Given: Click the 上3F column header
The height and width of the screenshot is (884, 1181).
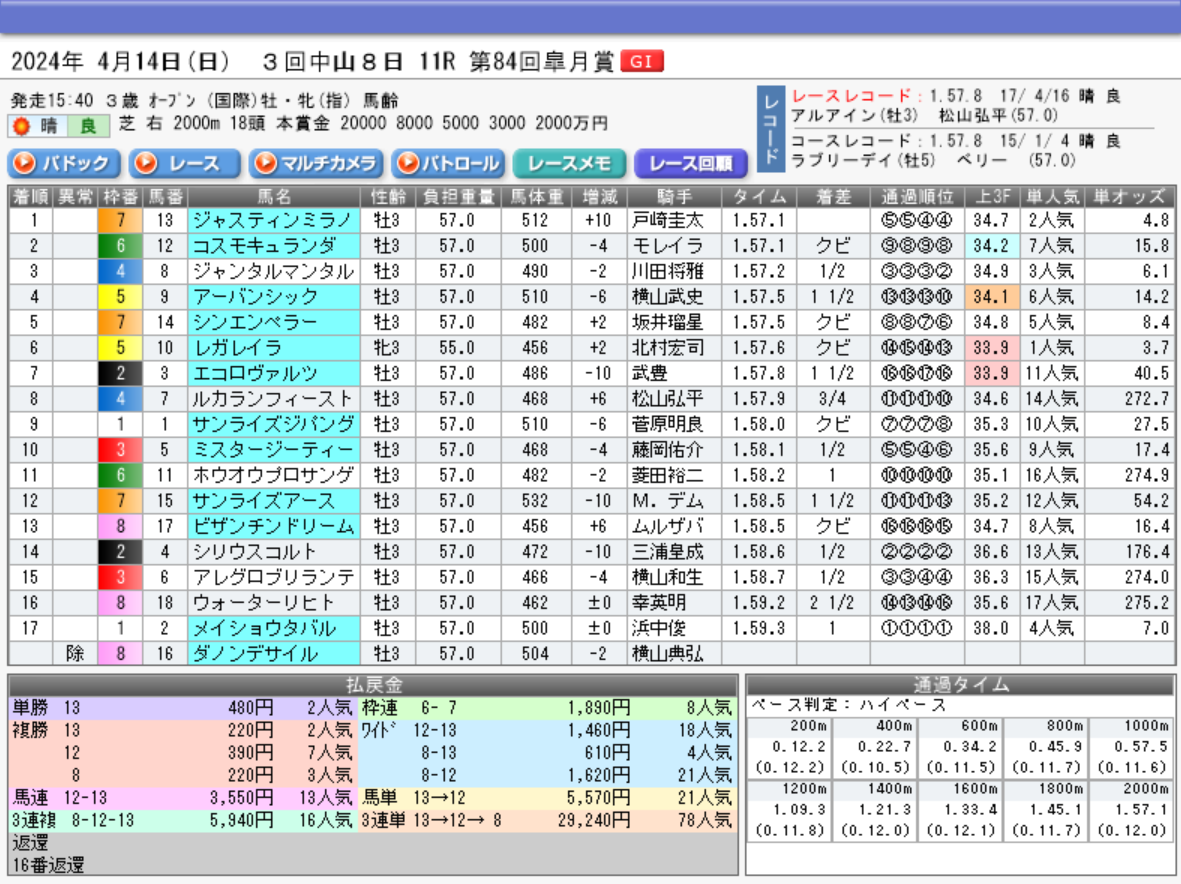Looking at the screenshot, I should pos(992,197).
